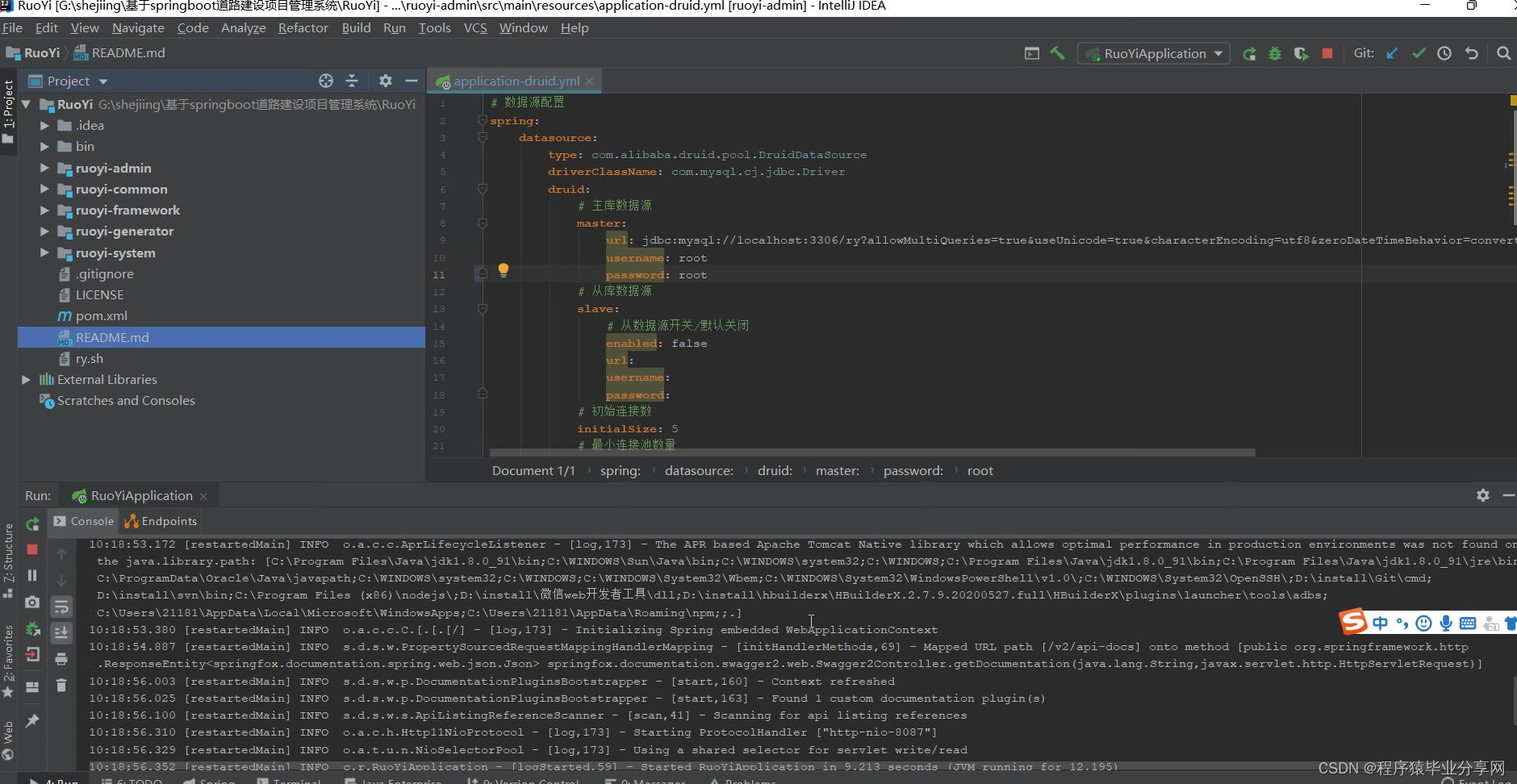The image size is (1517, 784).
Task: Toggle Web tool window sidebar button
Action: 8,740
